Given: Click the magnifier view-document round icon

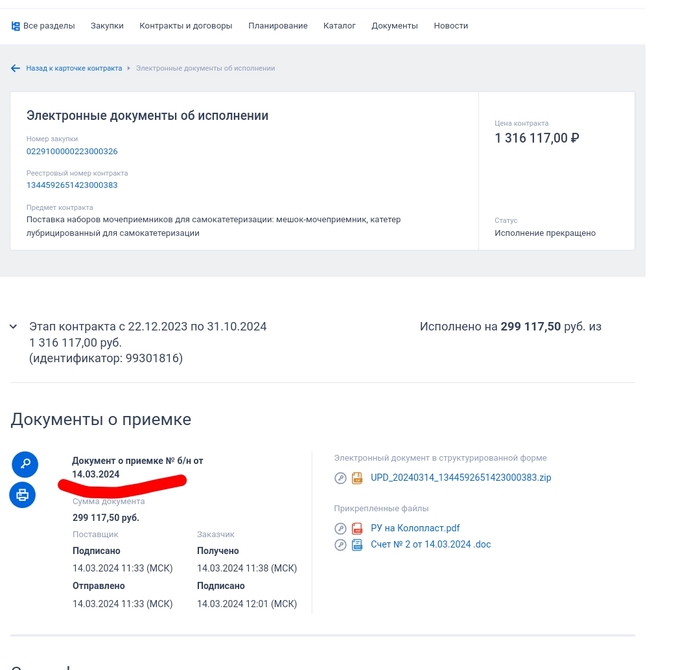Looking at the screenshot, I should tap(24, 464).
